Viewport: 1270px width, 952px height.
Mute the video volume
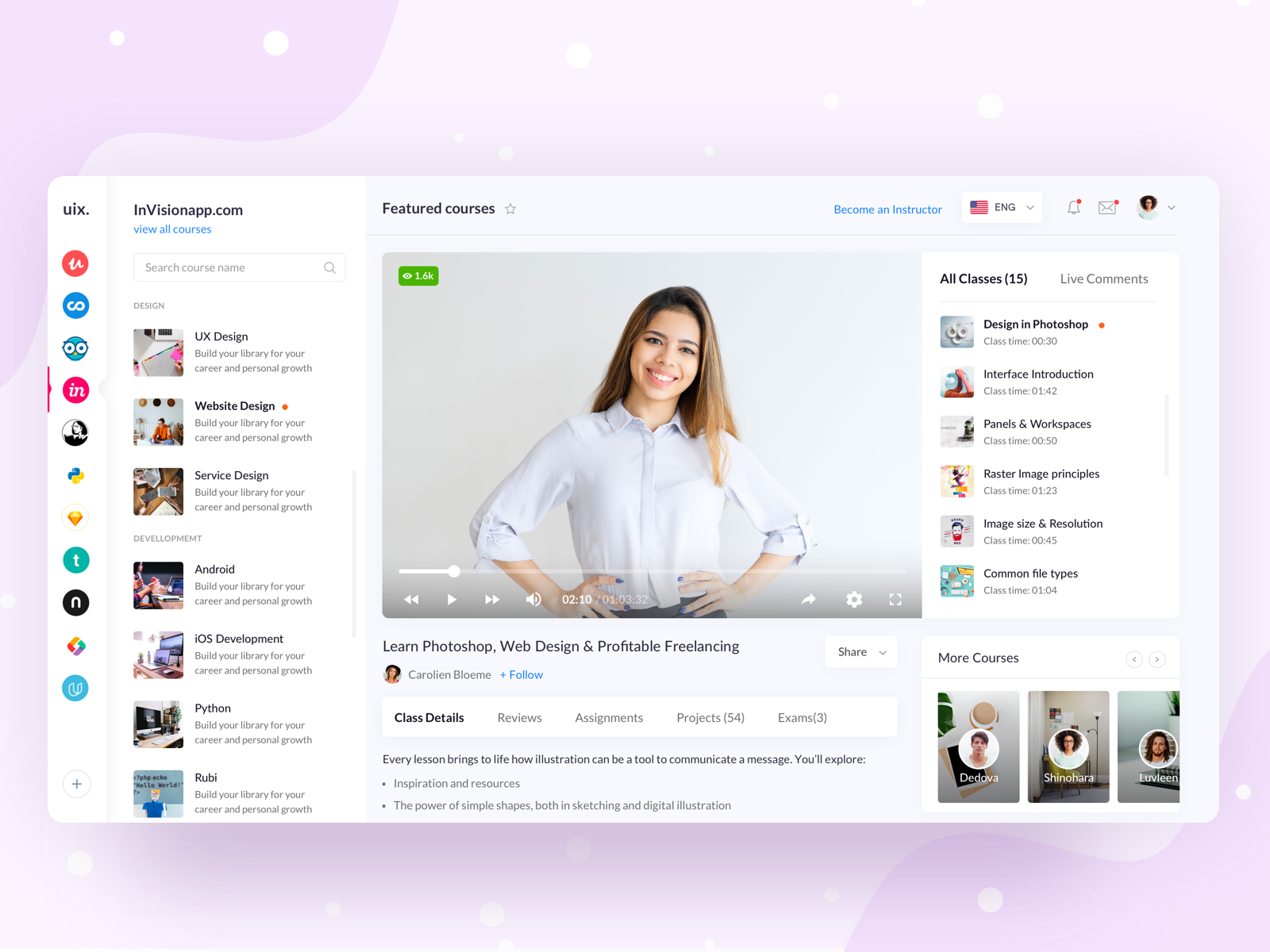coord(533,599)
